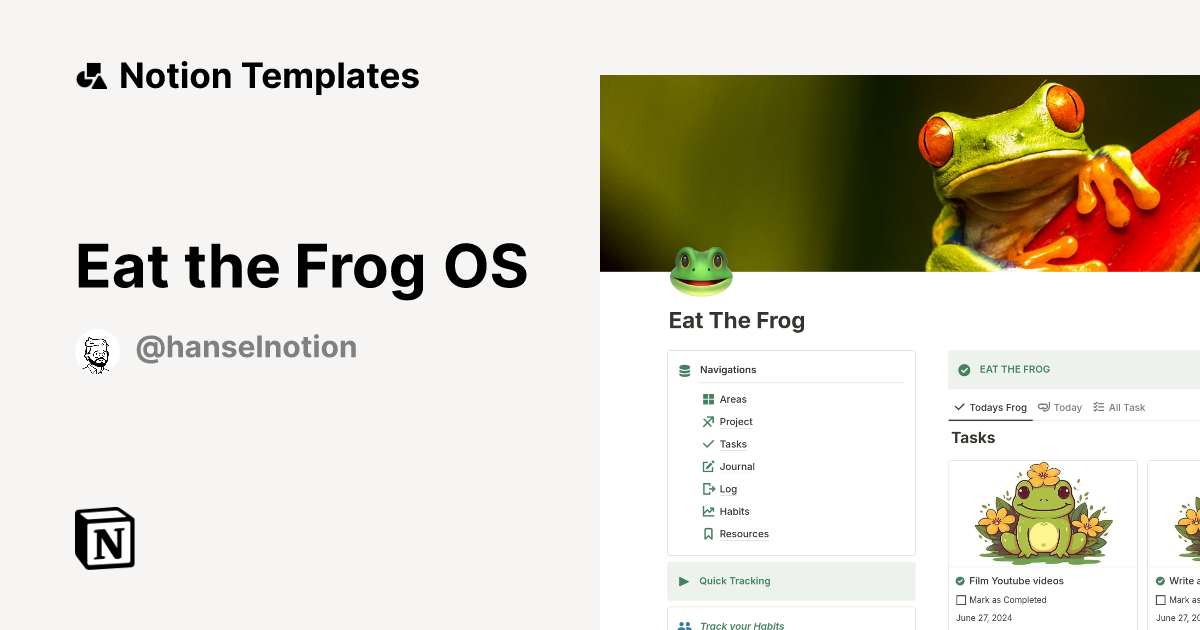Image resolution: width=1200 pixels, height=630 pixels.
Task: Select the Resources bookmark icon
Action: coord(708,534)
